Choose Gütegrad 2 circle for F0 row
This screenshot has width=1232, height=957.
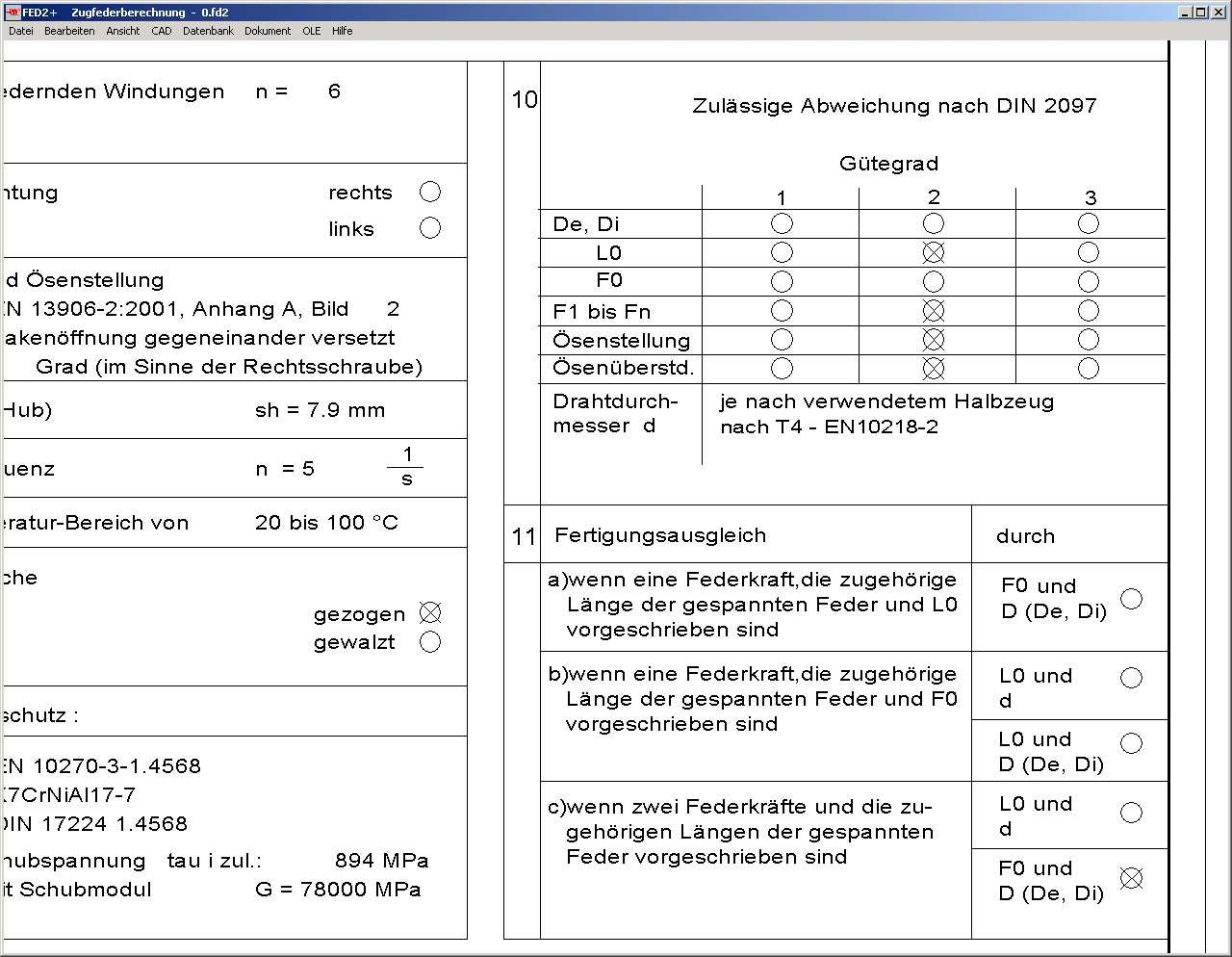(x=934, y=281)
